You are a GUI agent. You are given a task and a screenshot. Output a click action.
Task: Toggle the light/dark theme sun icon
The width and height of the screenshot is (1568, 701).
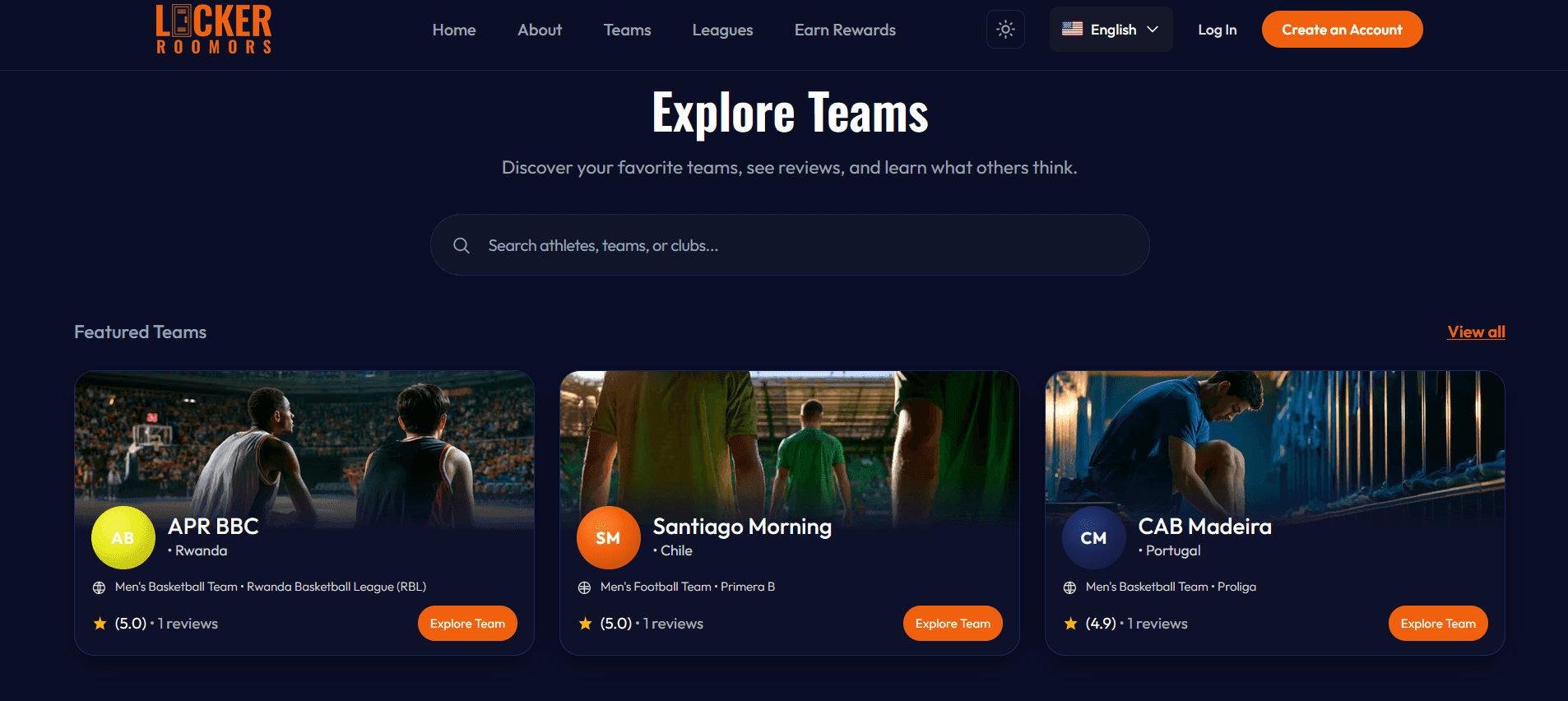(x=1005, y=30)
